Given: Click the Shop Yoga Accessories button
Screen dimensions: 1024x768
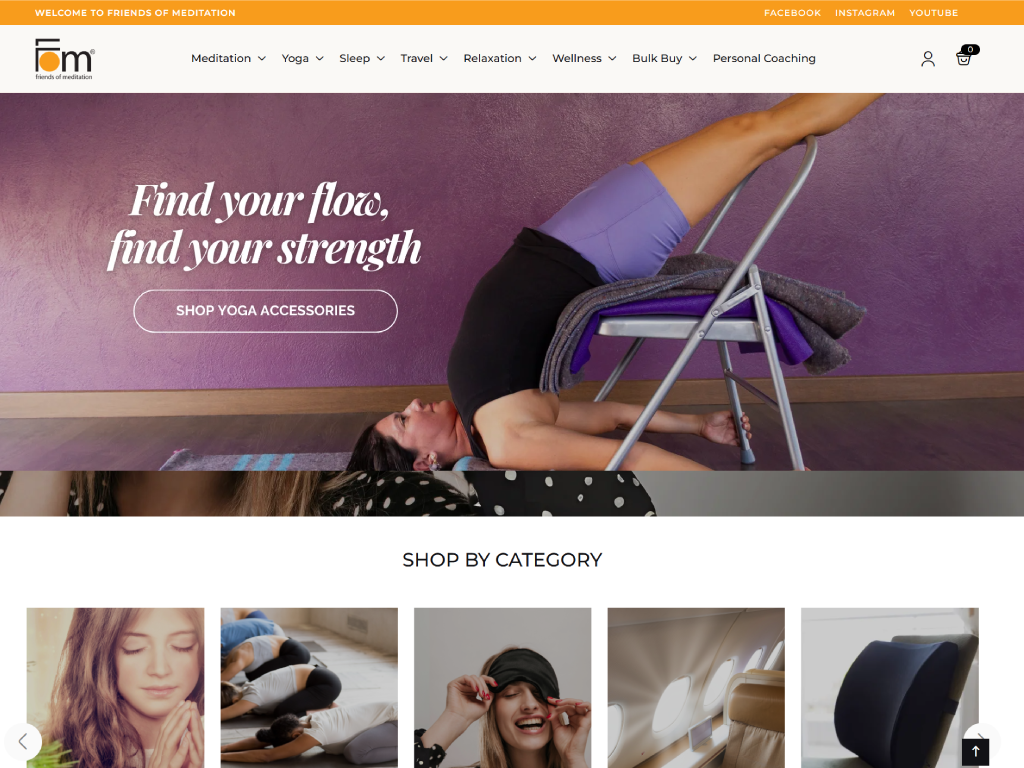Looking at the screenshot, I should point(265,311).
